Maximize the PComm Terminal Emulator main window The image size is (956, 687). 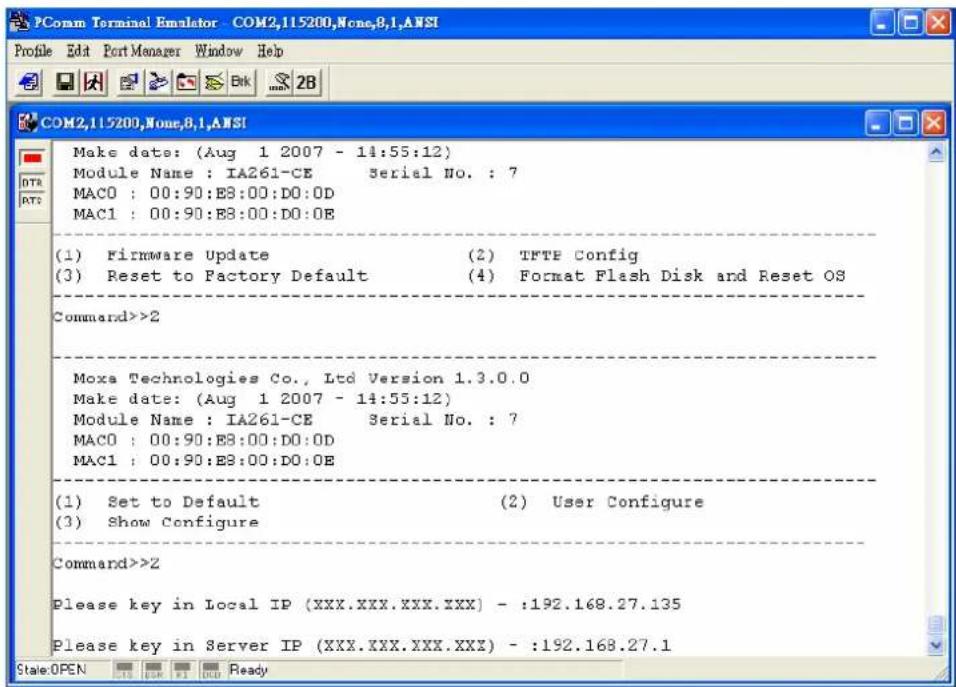click(x=910, y=24)
